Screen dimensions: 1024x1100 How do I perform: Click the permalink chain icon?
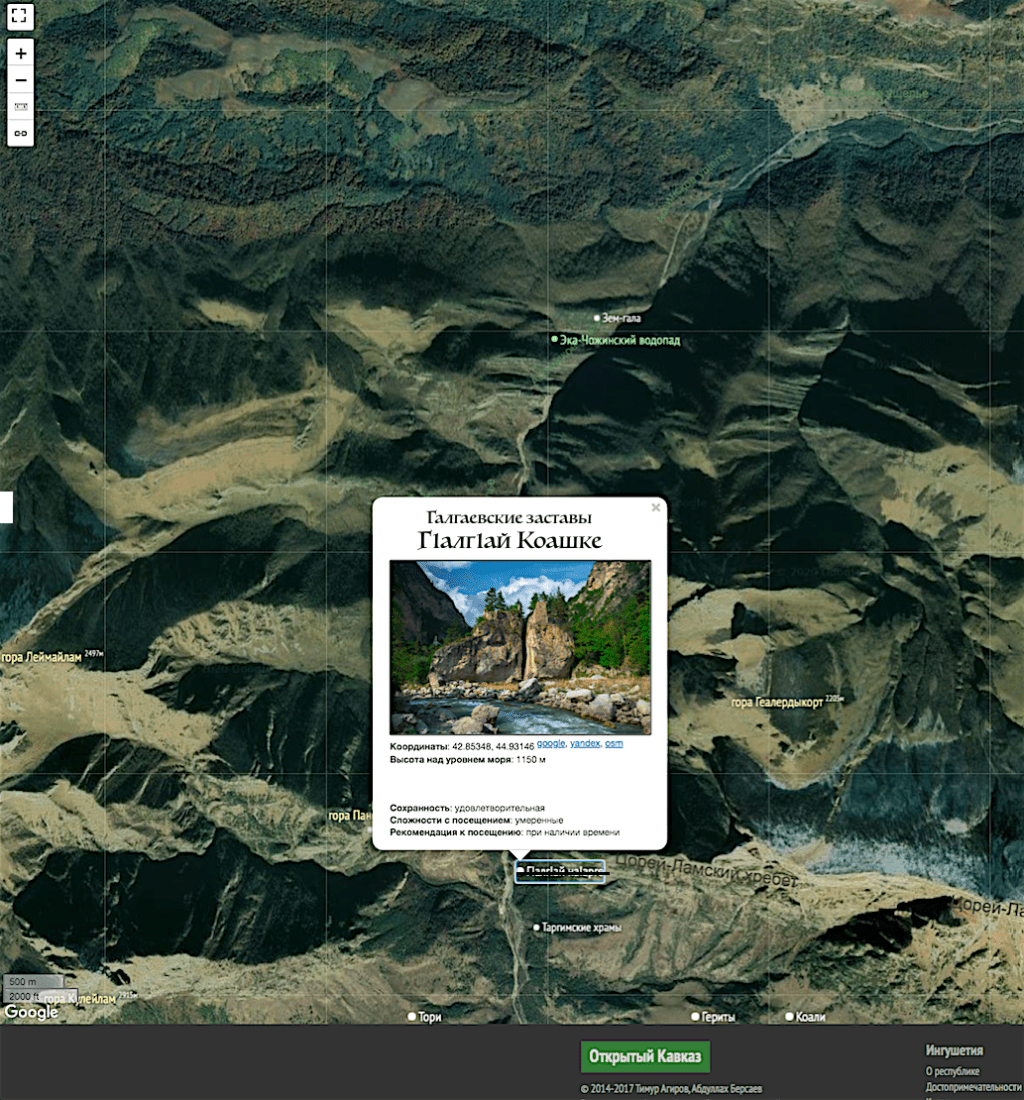(x=21, y=132)
